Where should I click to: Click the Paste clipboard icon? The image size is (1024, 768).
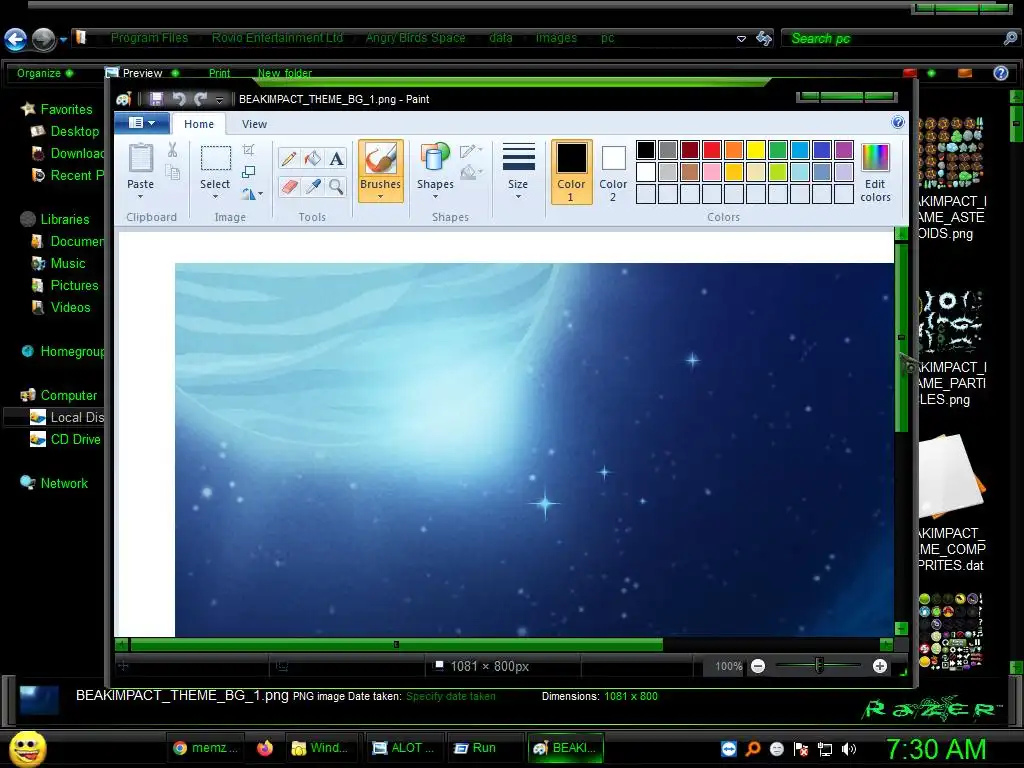140,158
